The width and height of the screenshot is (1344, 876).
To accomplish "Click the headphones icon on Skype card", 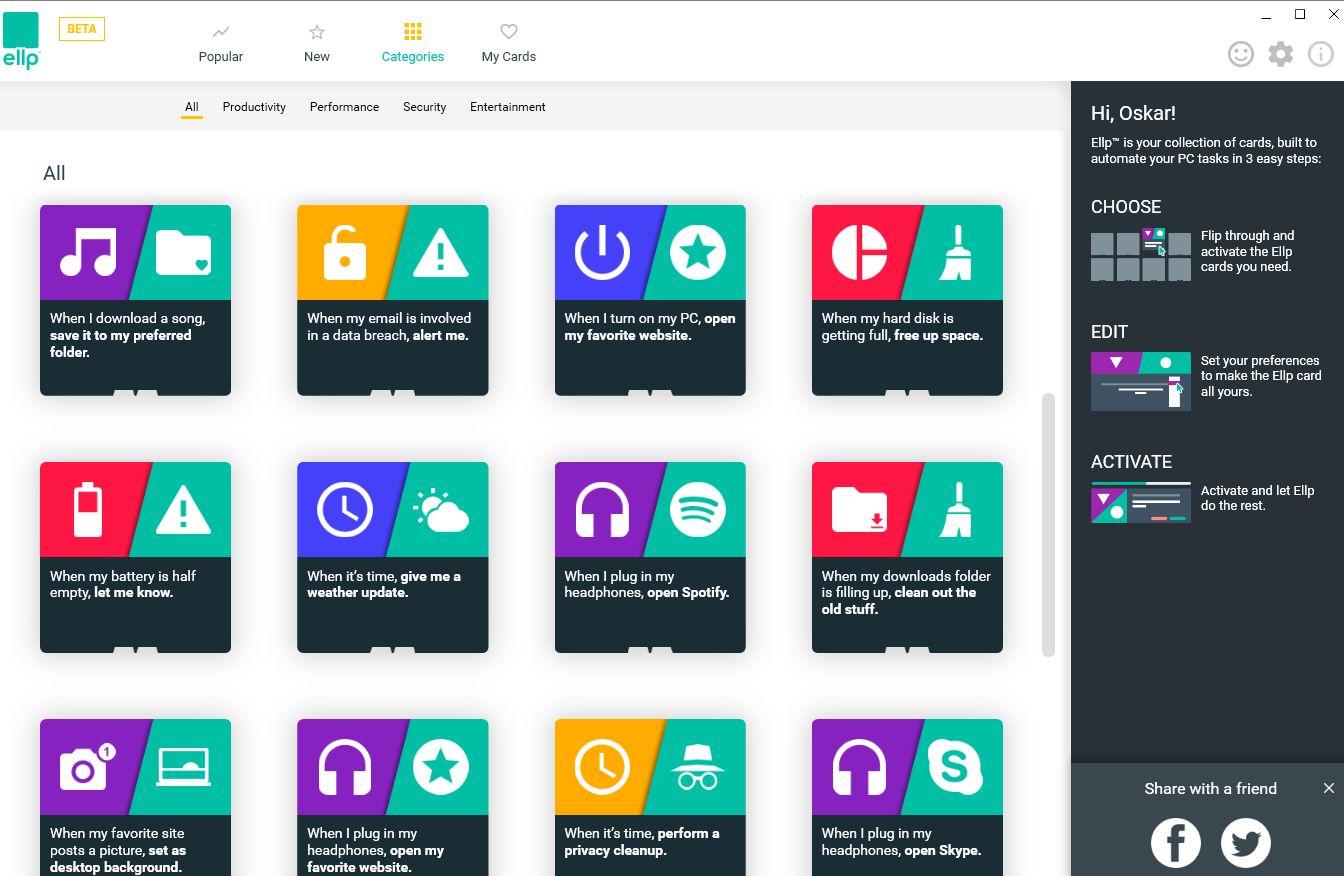I will 860,767.
